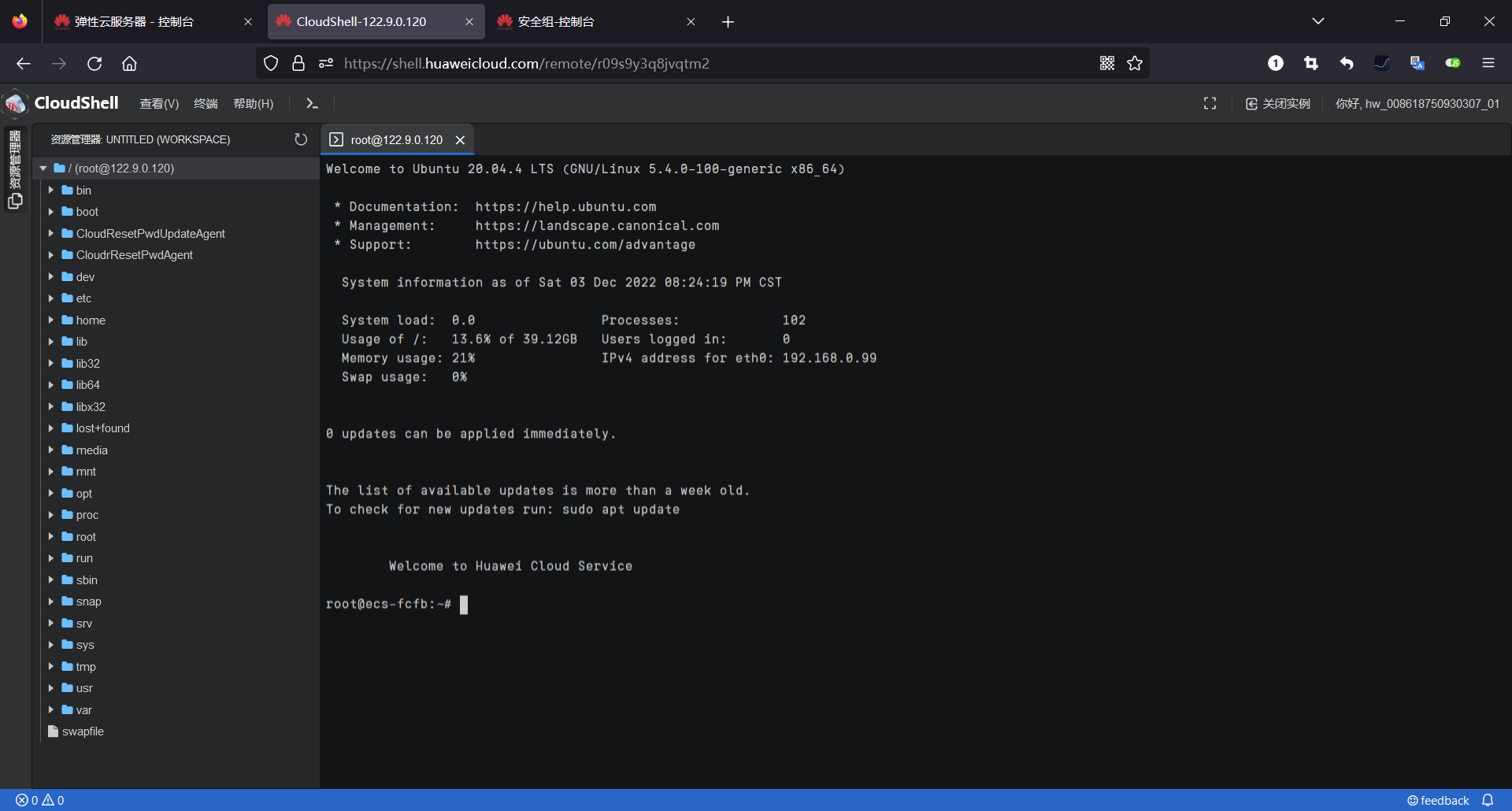Open the 查看(V) menu
Screen dimensions: 1512x811
point(159,104)
